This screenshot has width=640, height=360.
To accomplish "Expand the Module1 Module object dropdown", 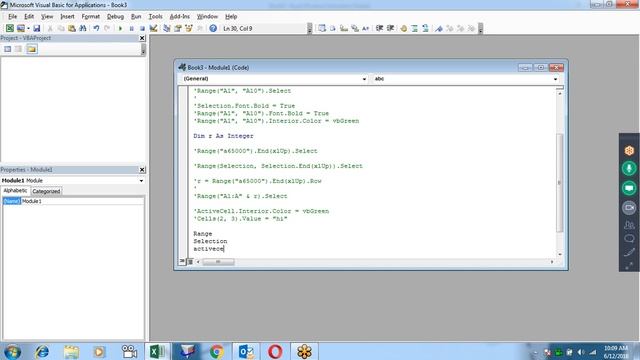I will coord(141,180).
